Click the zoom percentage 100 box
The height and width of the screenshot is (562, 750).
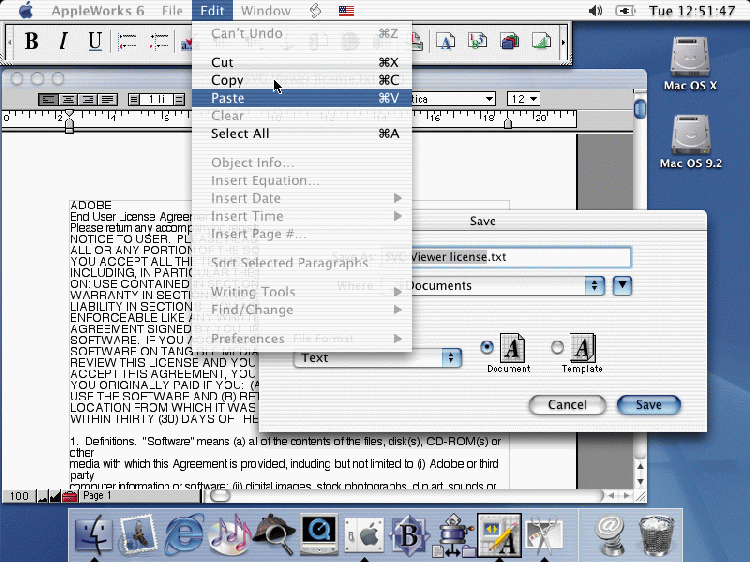coord(19,496)
